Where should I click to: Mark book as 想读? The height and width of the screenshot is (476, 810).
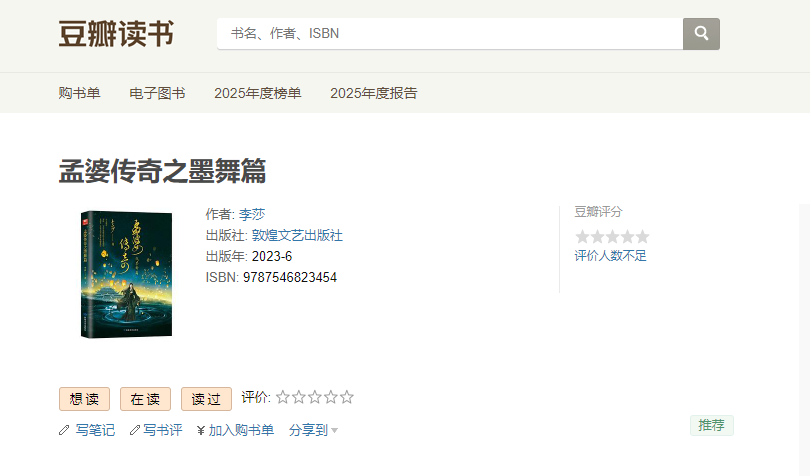pyautogui.click(x=85, y=399)
